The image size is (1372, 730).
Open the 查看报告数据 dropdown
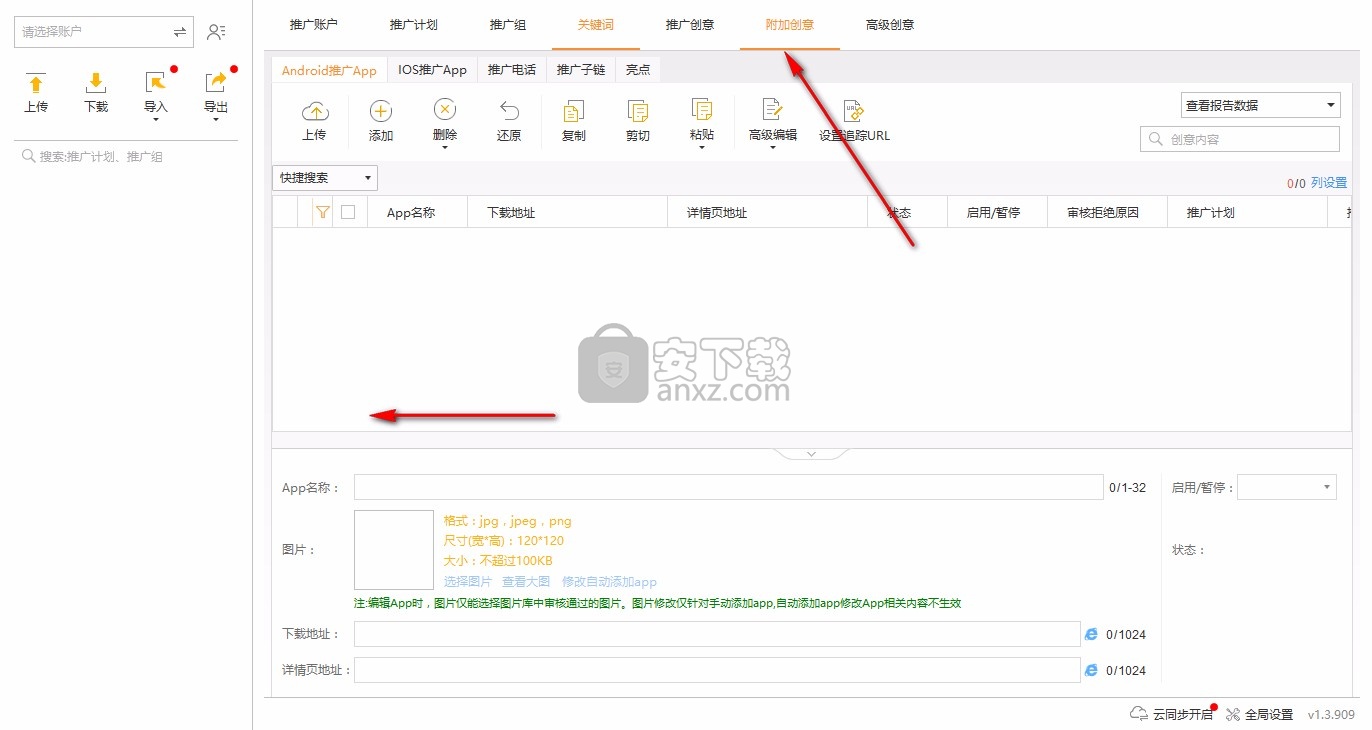[x=1260, y=105]
